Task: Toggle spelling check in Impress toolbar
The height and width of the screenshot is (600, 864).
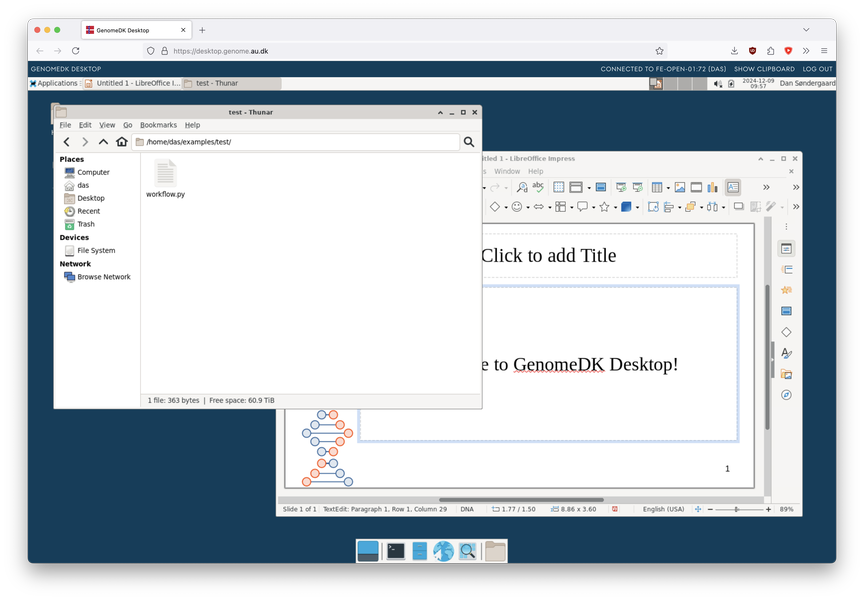Action: [538, 187]
